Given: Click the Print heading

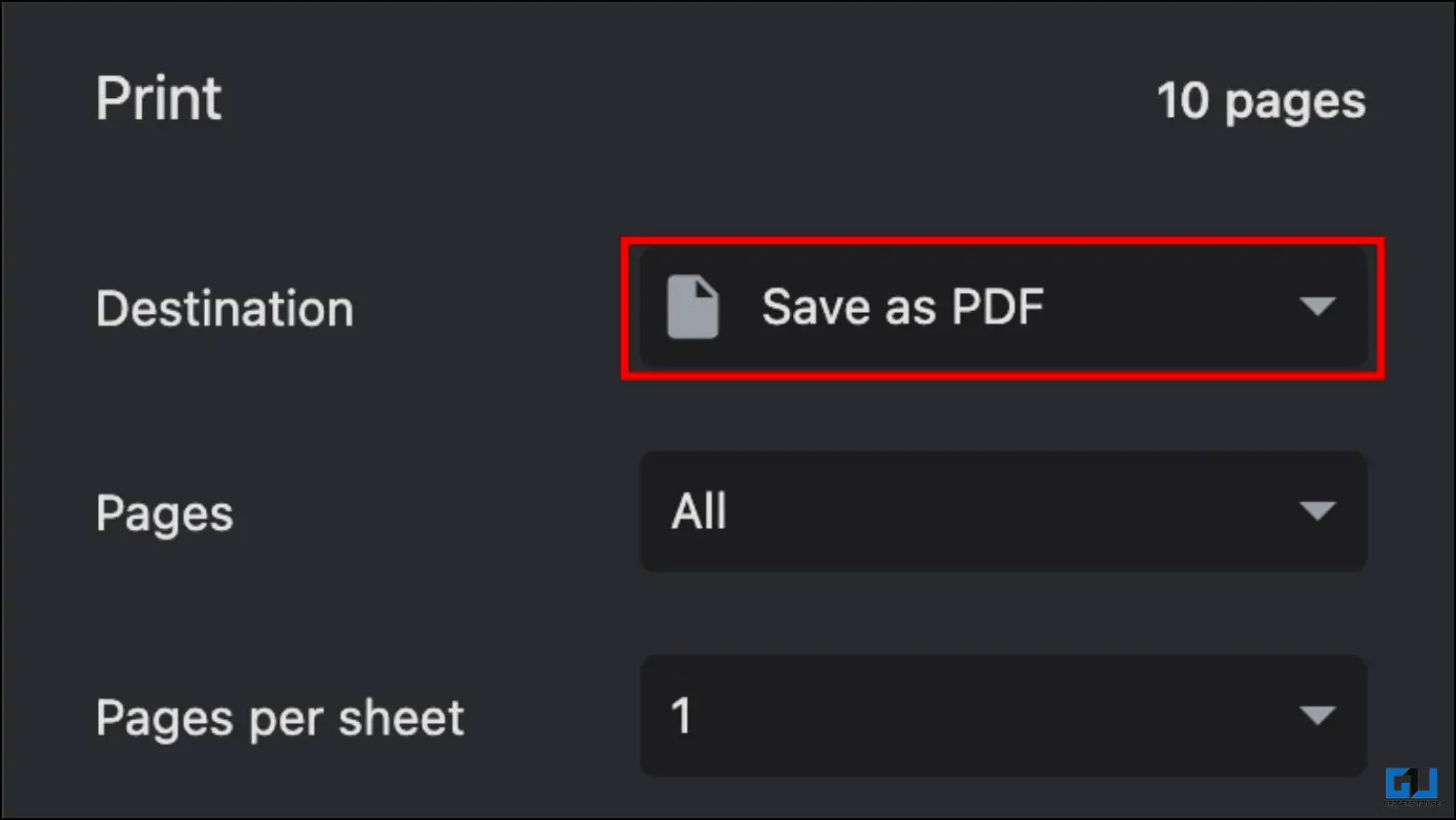Looking at the screenshot, I should click(x=159, y=98).
